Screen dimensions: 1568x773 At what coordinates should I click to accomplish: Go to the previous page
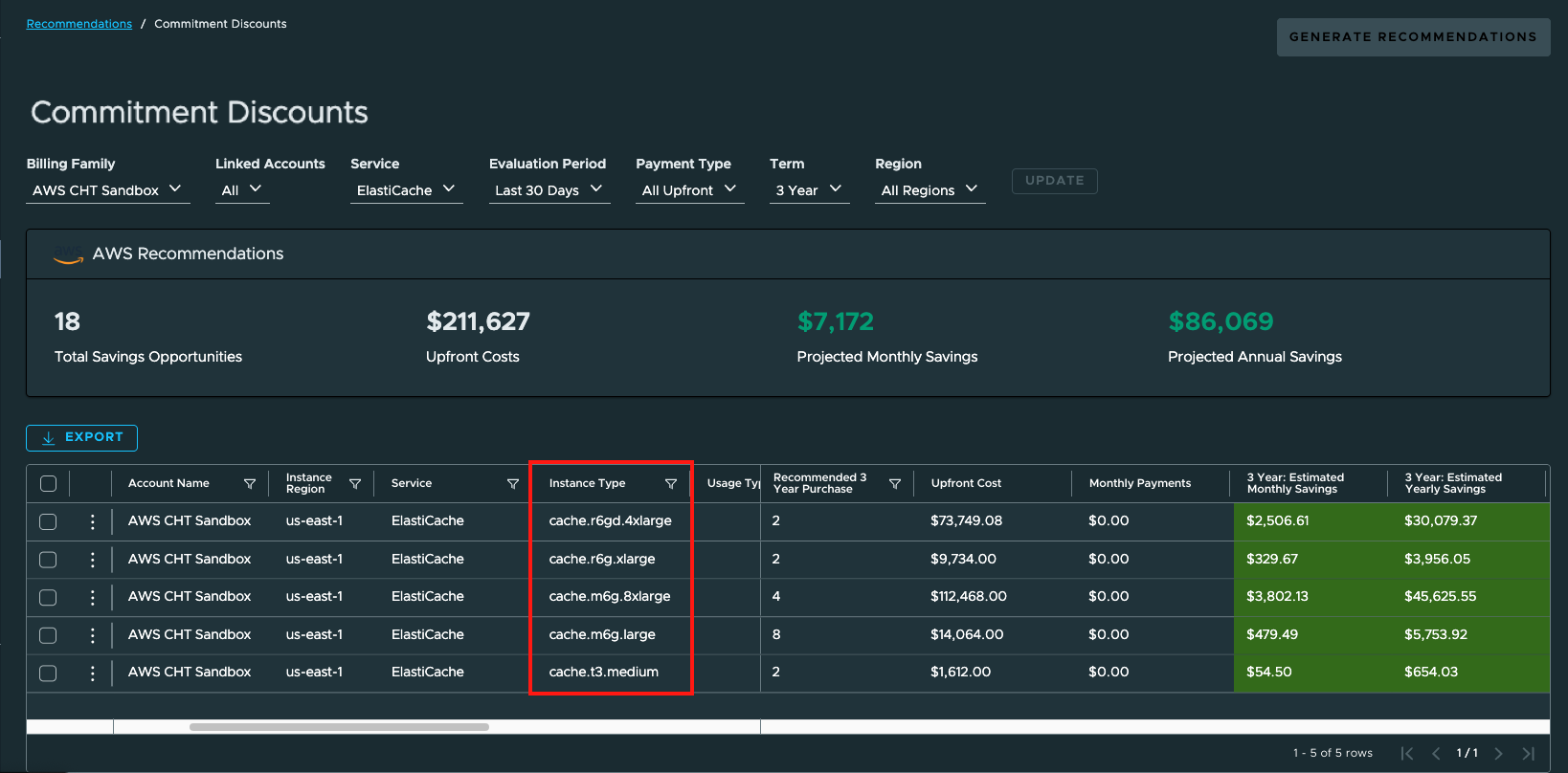pos(1436,754)
